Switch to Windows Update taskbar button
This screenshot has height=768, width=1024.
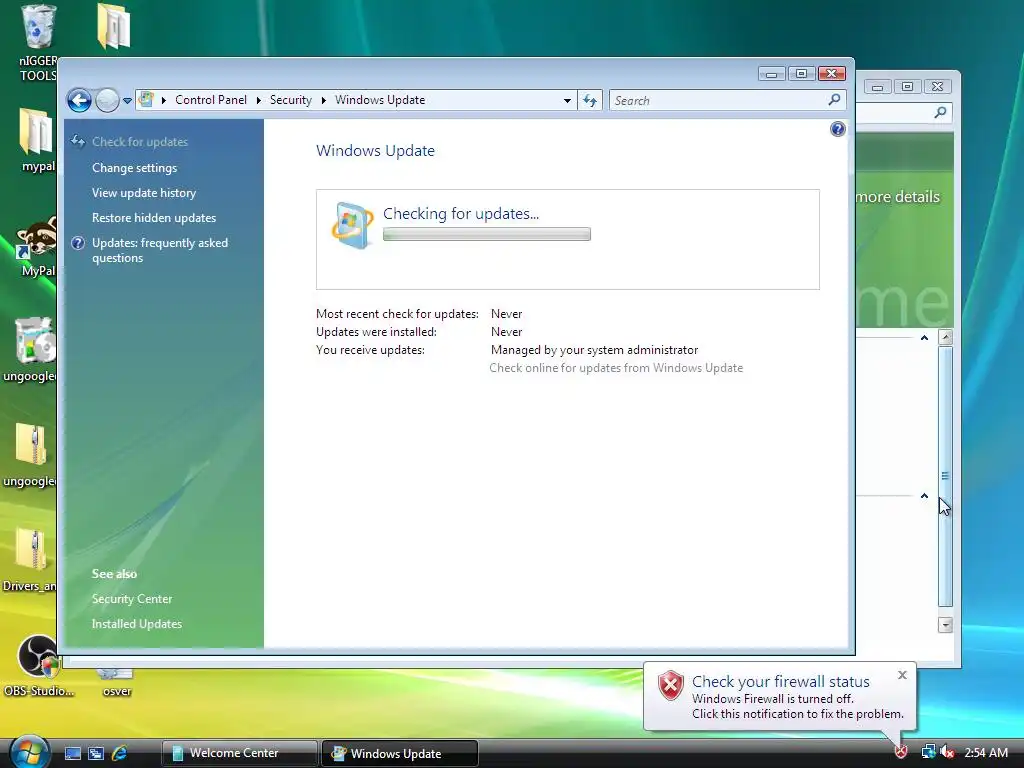(x=400, y=753)
